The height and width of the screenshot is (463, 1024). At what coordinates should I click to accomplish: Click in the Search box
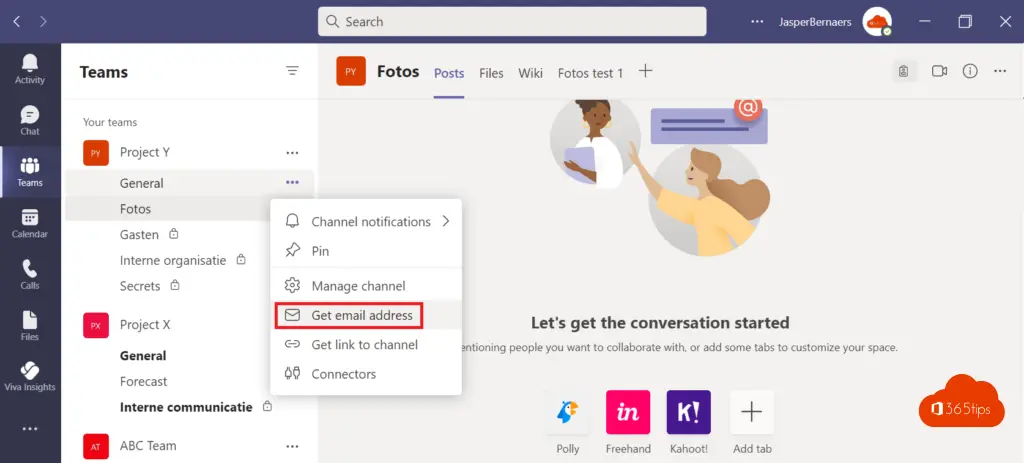(512, 21)
